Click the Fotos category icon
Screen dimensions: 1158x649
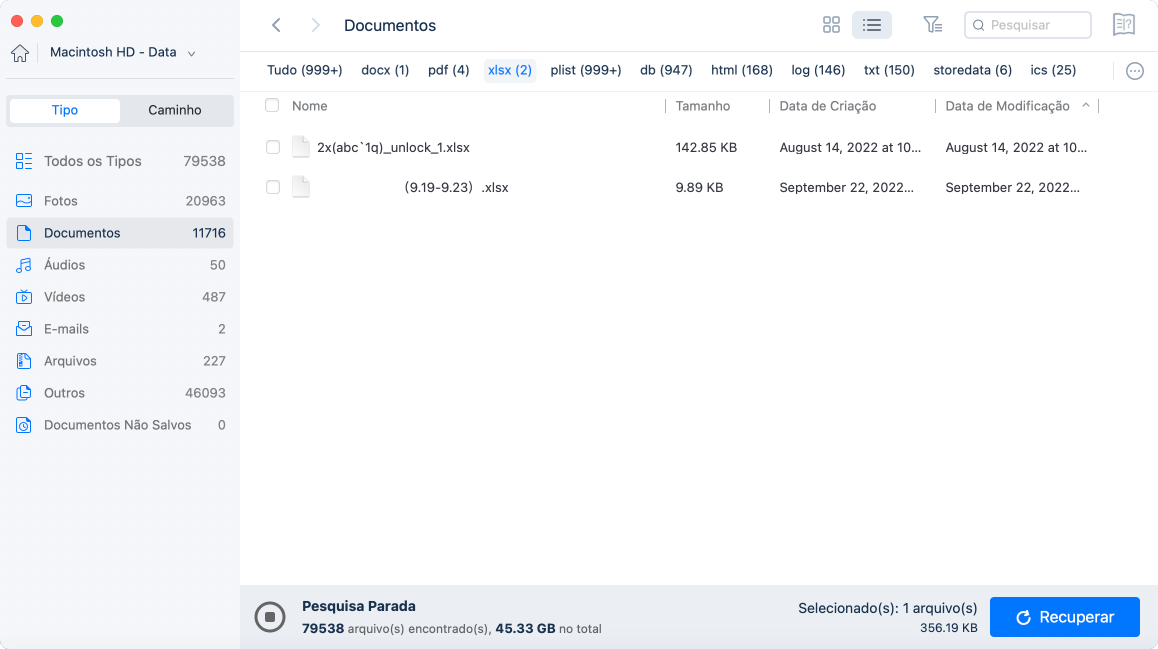pyautogui.click(x=24, y=201)
